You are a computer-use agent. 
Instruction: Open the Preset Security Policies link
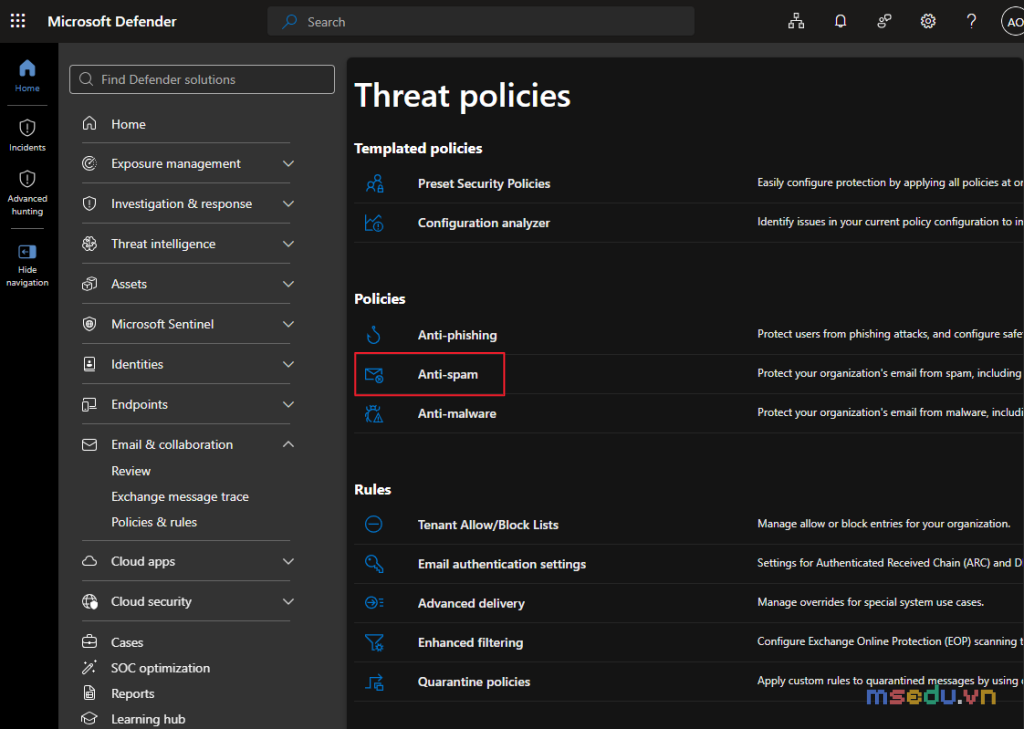[484, 184]
